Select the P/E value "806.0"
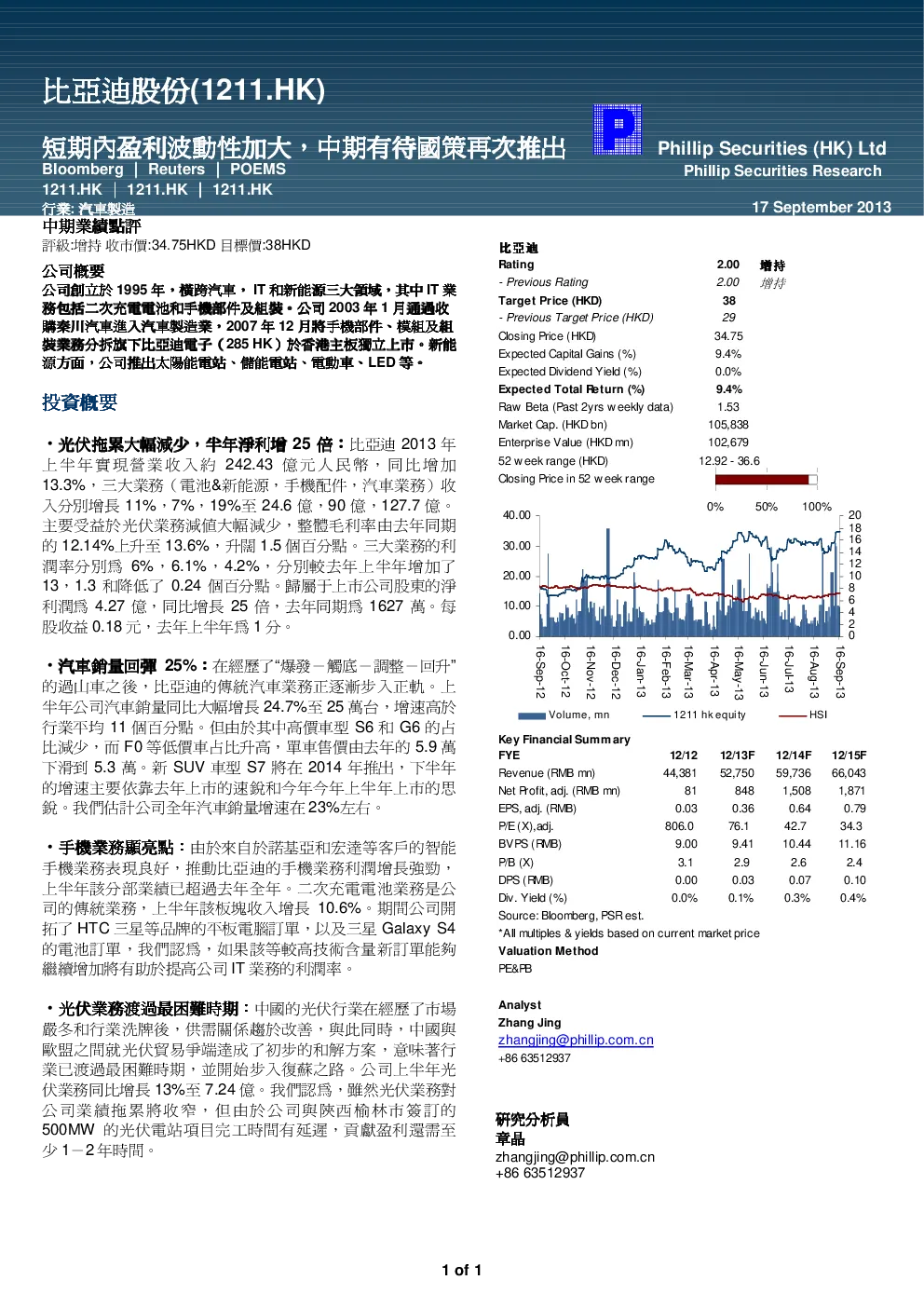The width and height of the screenshot is (924, 1307). (679, 826)
